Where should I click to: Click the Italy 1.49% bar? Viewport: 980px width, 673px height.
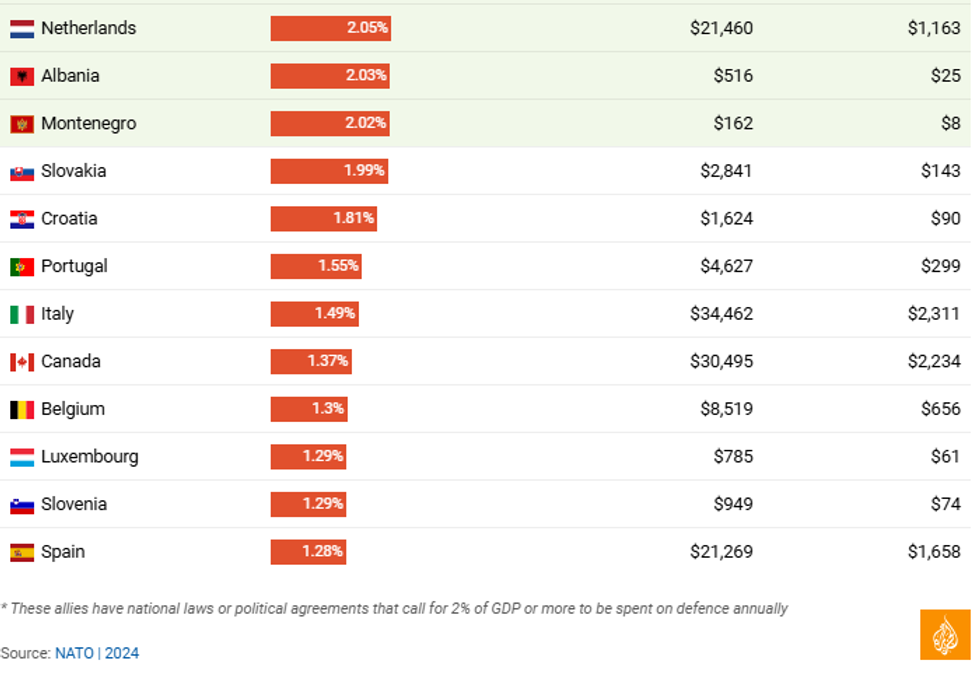pos(314,314)
